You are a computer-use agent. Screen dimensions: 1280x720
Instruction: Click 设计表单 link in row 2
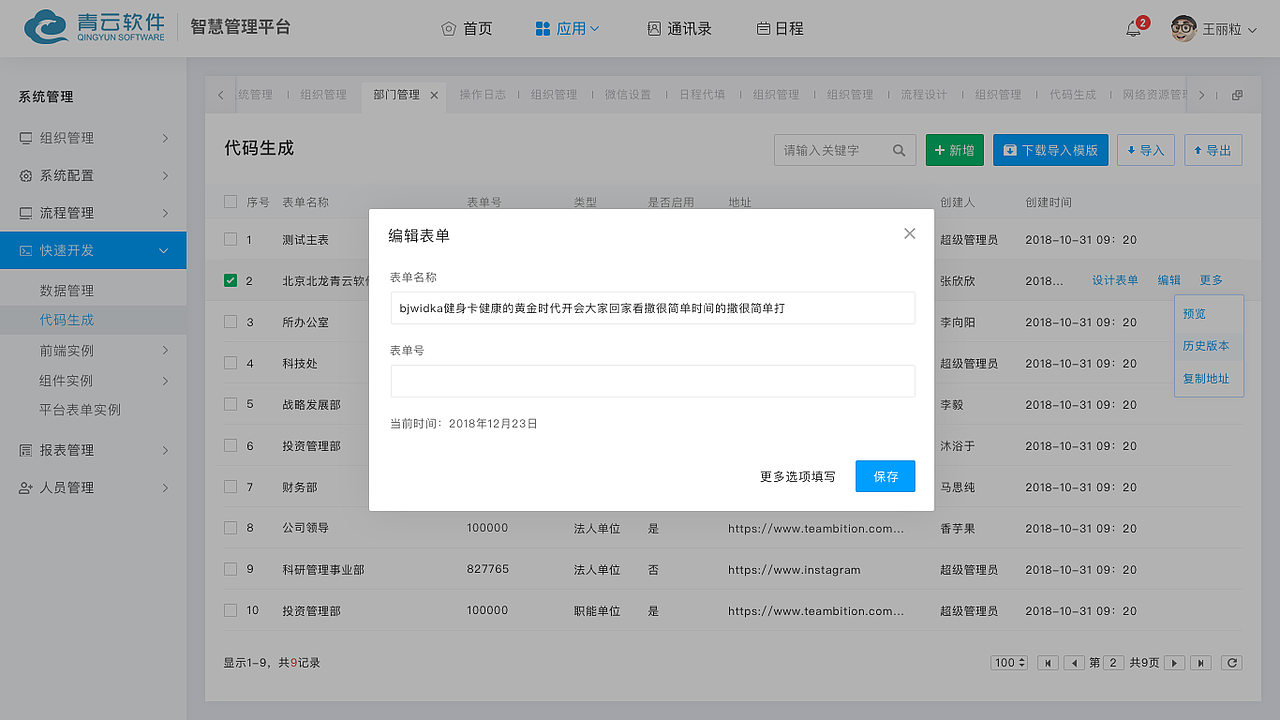coord(1115,281)
